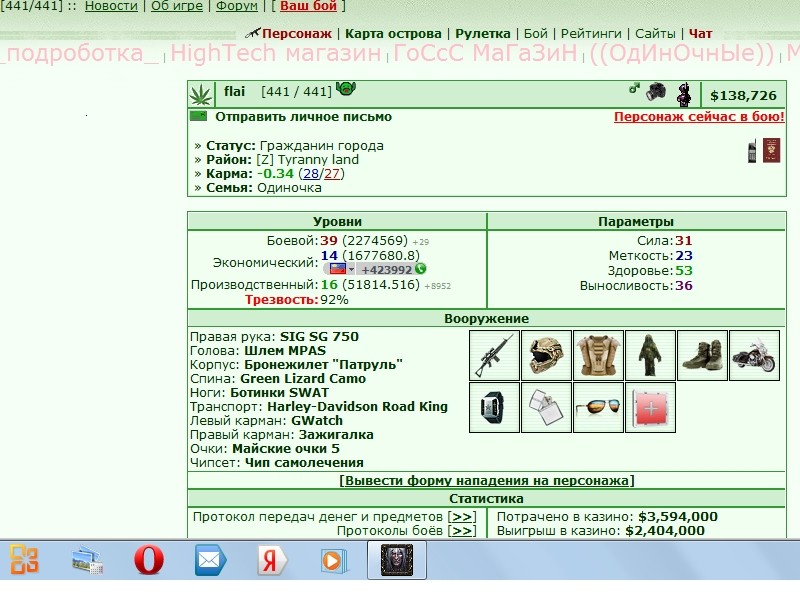
Task: Click the SIG SG 750 rifle thumbnail
Action: click(x=494, y=356)
